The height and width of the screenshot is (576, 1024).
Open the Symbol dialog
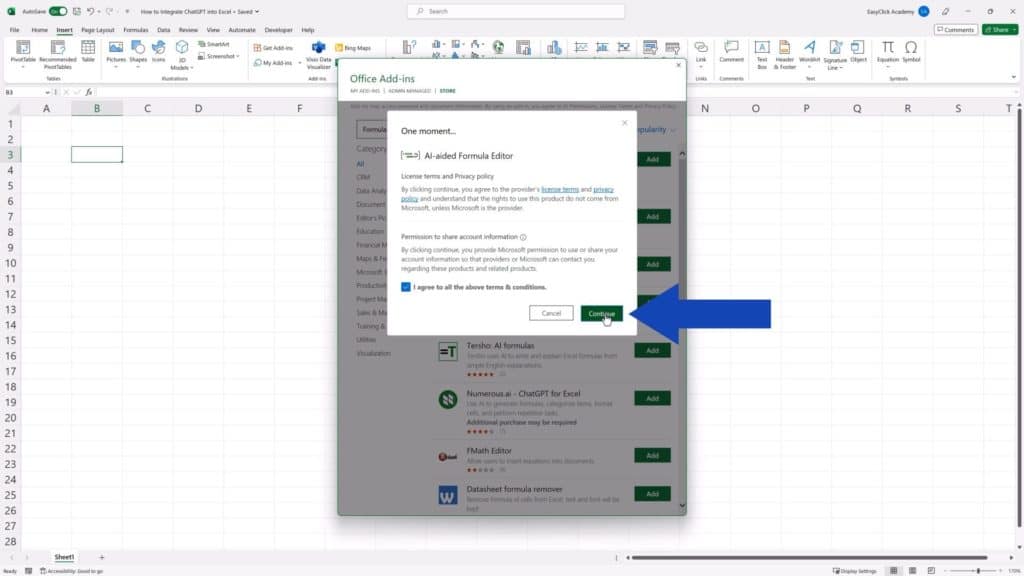911,52
